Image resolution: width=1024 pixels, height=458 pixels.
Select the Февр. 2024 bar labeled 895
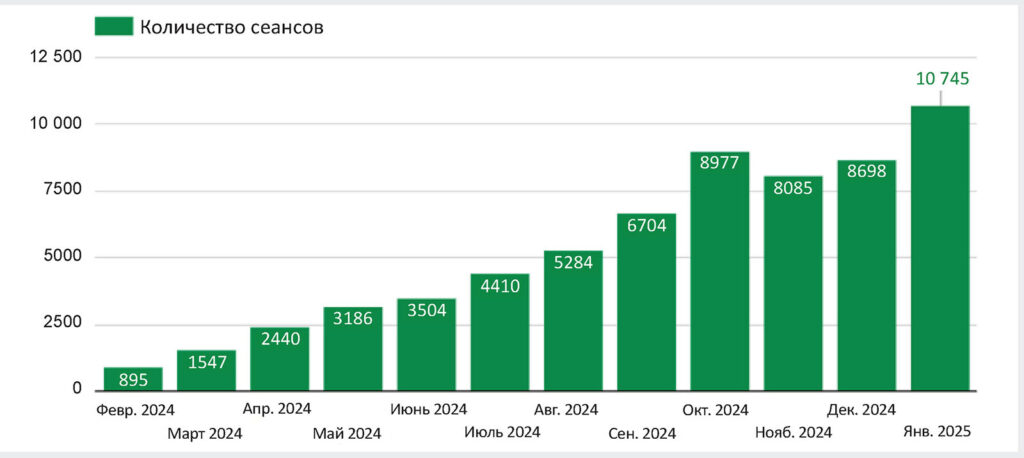133,379
